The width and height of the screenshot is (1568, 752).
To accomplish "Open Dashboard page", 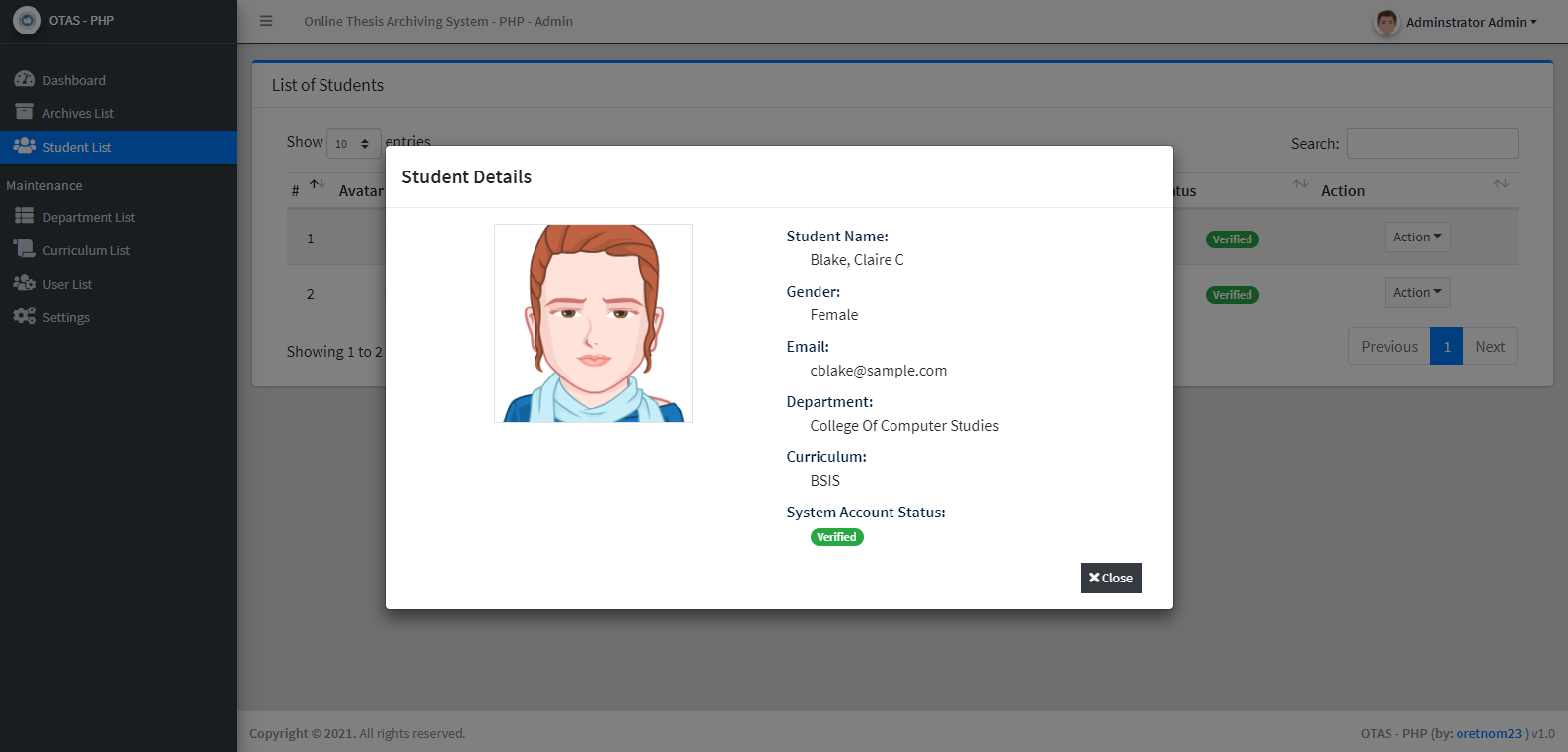I will 118,80.
